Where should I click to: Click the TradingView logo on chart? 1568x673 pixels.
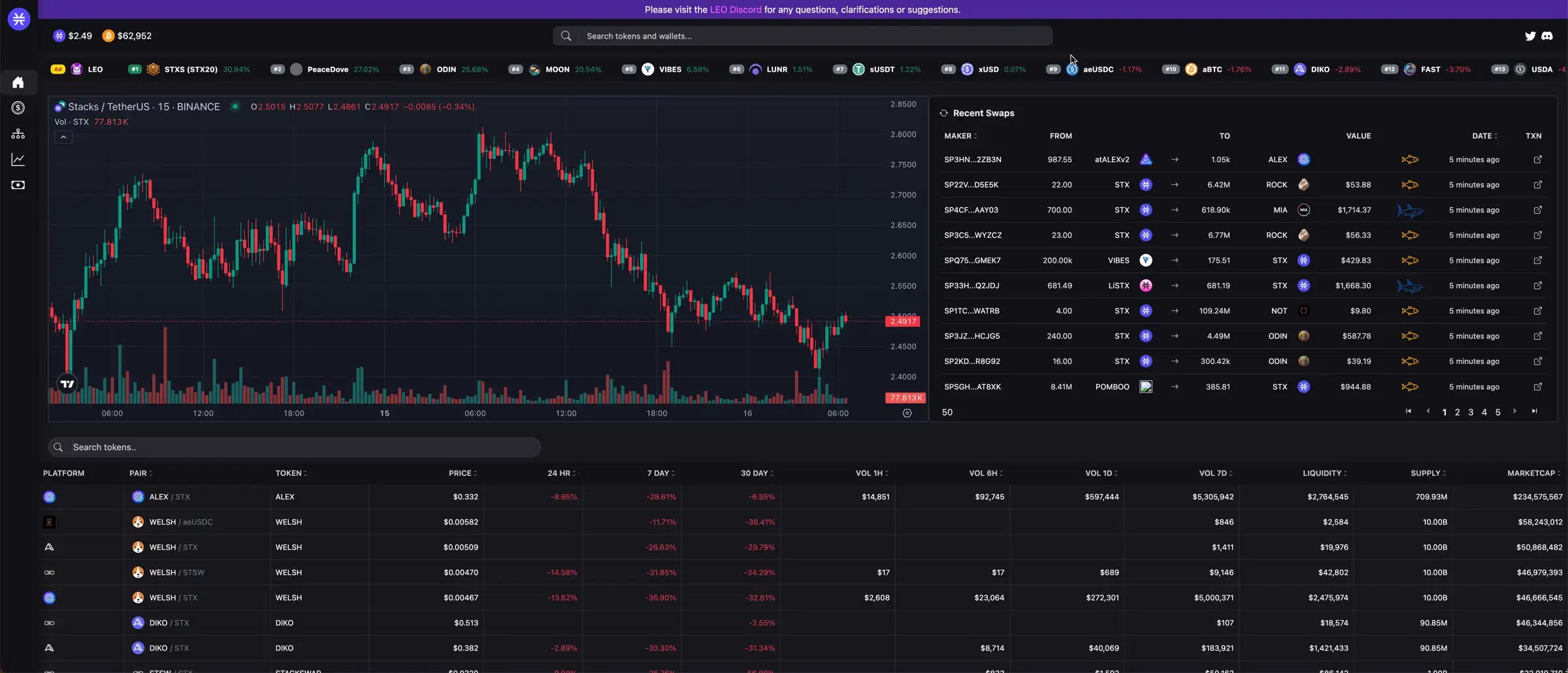(67, 384)
